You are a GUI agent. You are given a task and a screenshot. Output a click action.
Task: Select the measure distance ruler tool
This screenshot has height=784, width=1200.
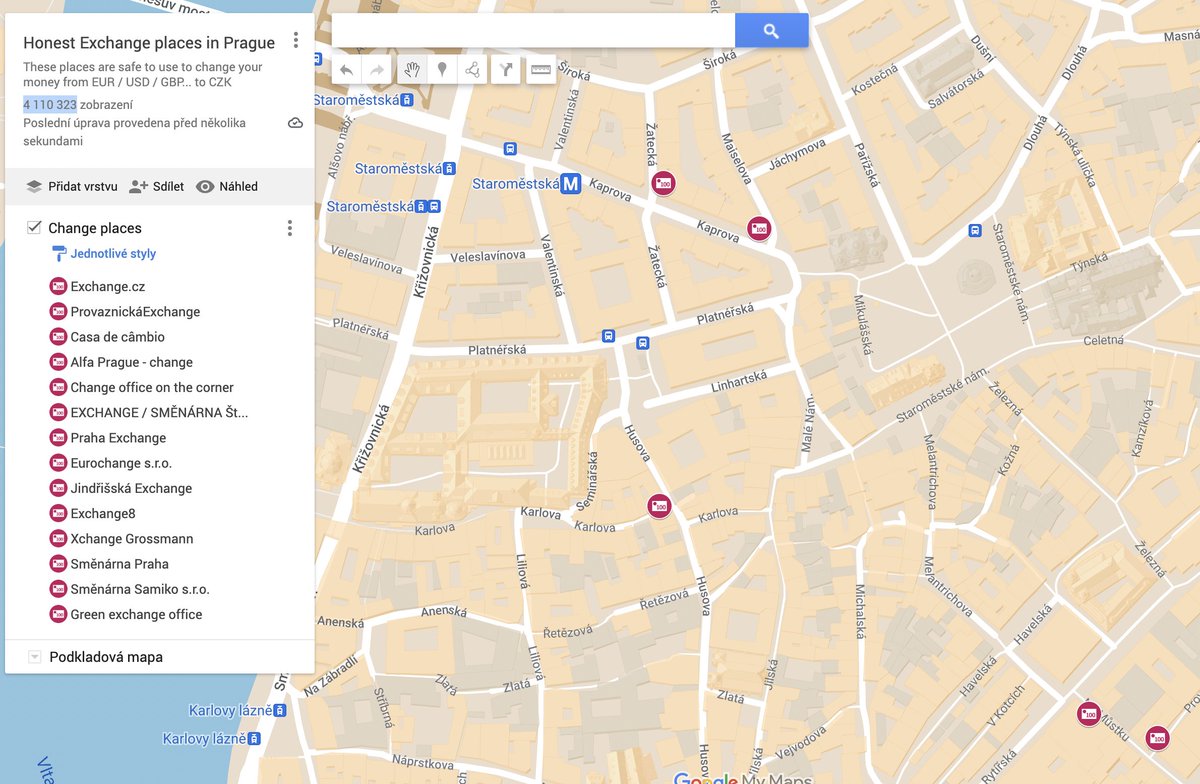coord(541,70)
